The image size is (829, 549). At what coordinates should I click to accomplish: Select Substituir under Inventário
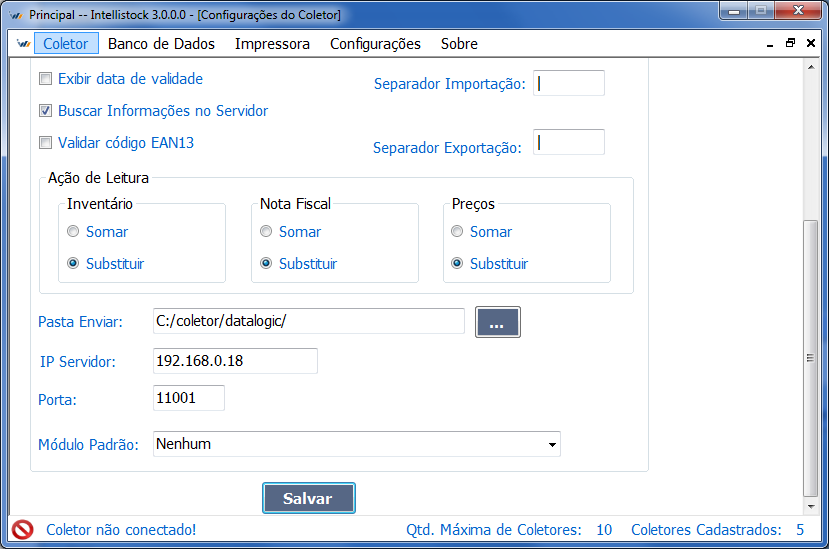click(x=73, y=263)
